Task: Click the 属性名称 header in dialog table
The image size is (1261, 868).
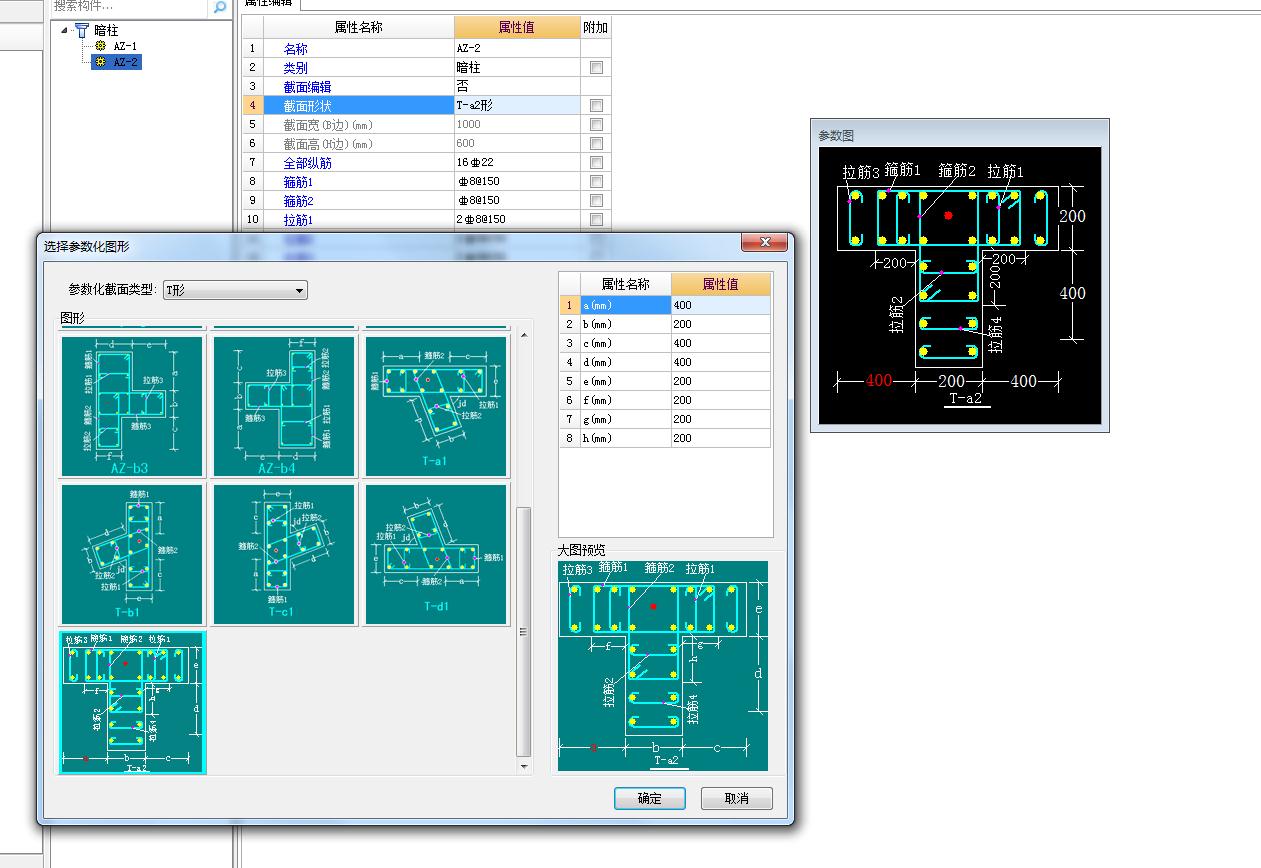Action: click(625, 284)
